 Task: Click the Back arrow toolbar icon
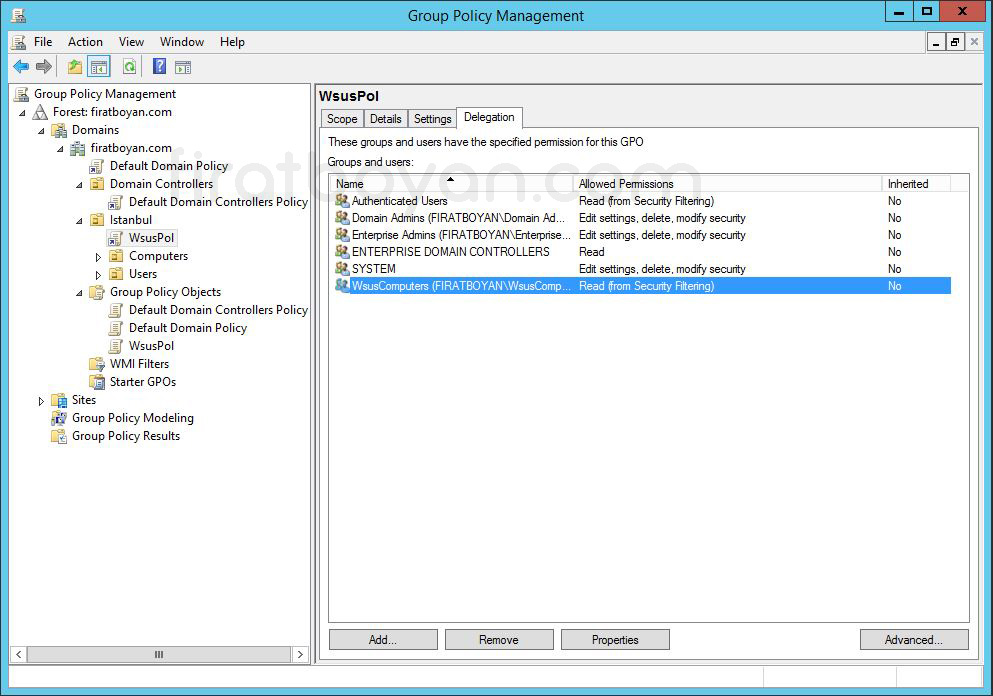(21, 66)
